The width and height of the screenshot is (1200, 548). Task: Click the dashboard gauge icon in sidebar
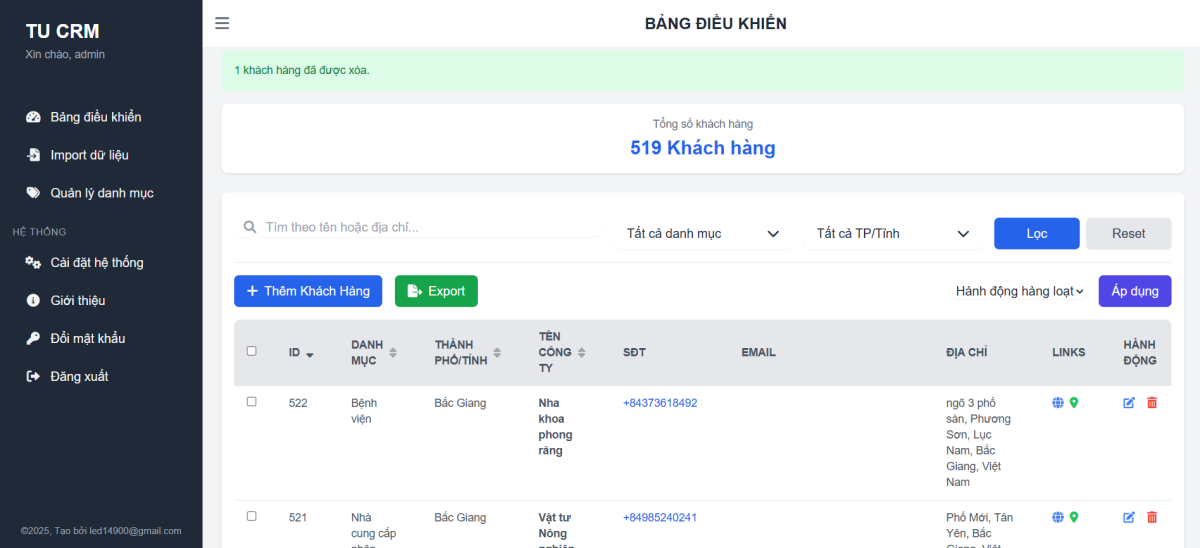(x=33, y=117)
